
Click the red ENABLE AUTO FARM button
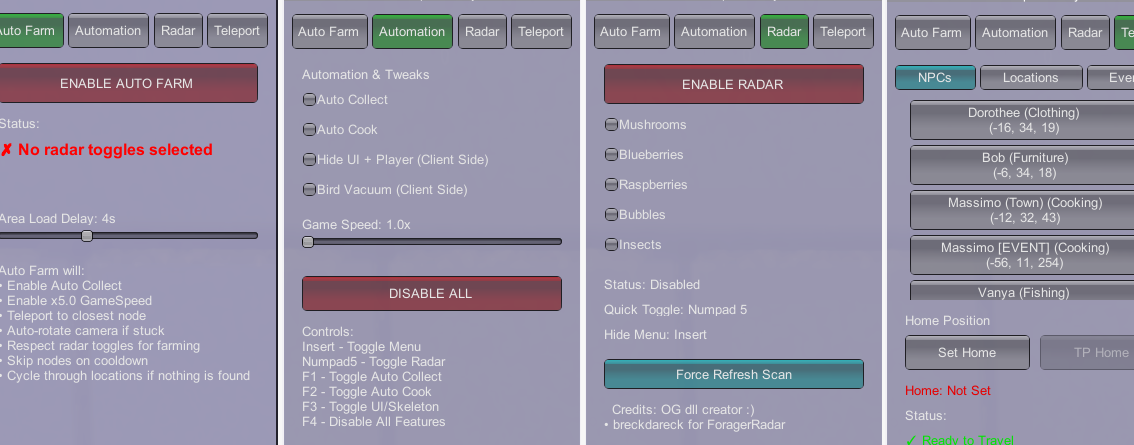pyautogui.click(x=126, y=83)
